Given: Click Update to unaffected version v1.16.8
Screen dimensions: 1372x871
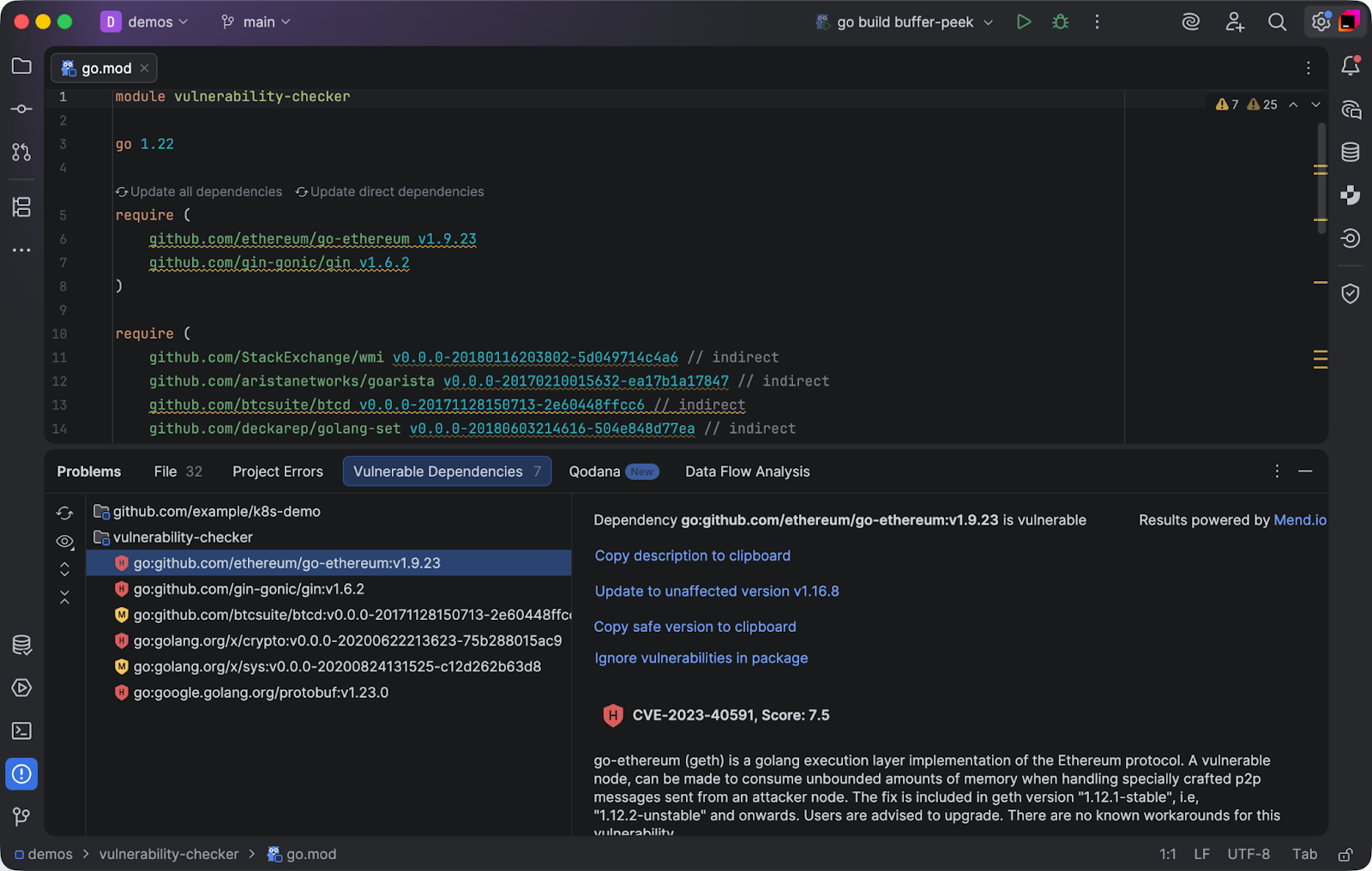Looking at the screenshot, I should click(717, 592).
